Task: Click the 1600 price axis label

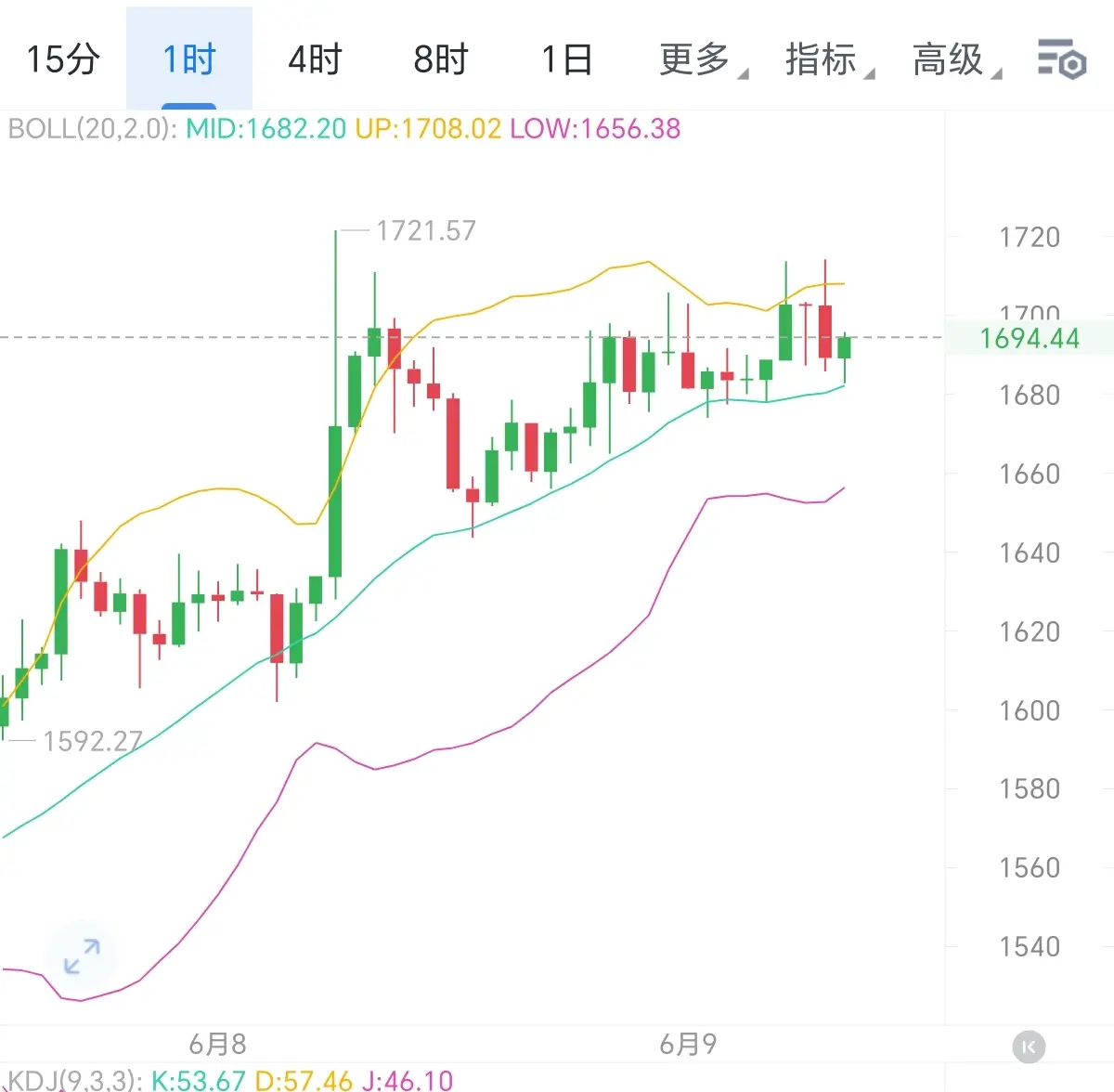Action: click(1030, 711)
